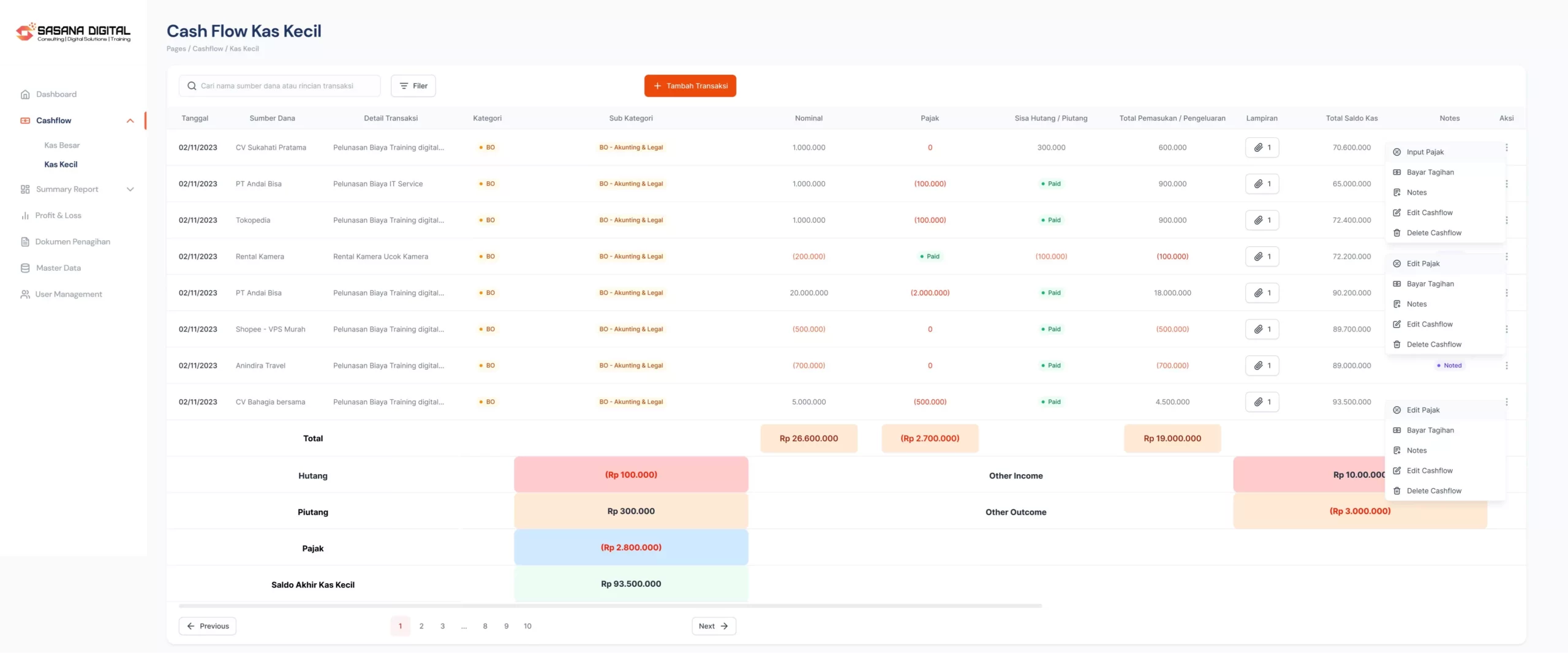Open Kas Besar in the sidebar
This screenshot has width=1568, height=653.
[x=62, y=145]
